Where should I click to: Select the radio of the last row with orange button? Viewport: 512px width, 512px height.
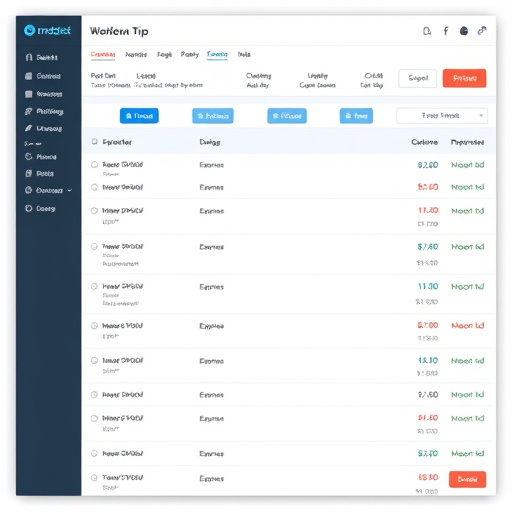[x=95, y=478]
